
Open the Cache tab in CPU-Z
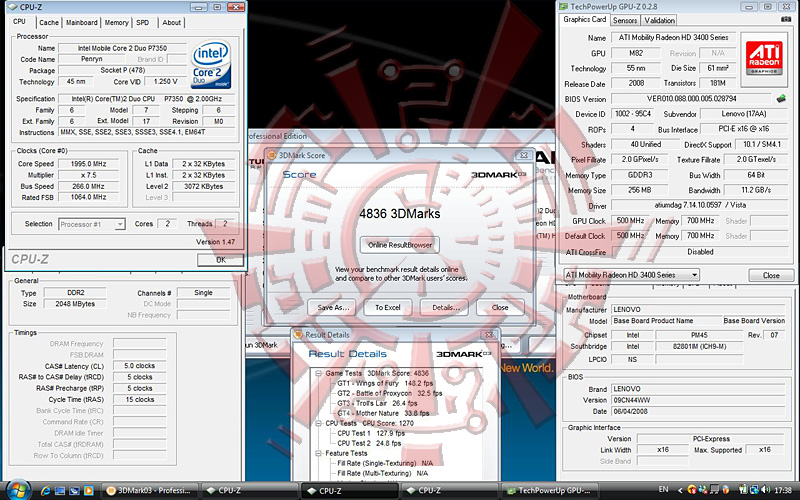coord(49,22)
